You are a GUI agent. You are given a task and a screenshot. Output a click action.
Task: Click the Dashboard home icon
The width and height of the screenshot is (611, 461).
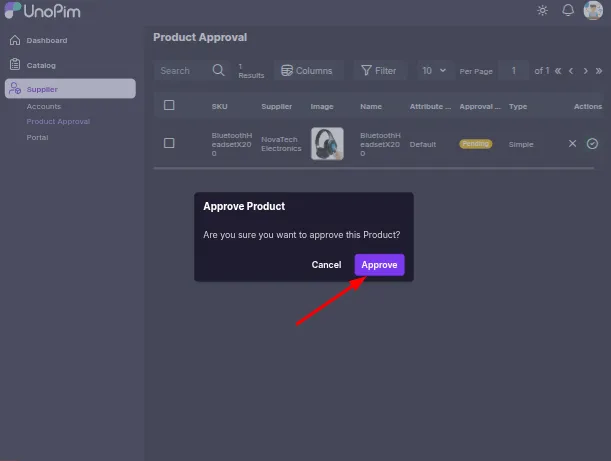click(x=15, y=40)
